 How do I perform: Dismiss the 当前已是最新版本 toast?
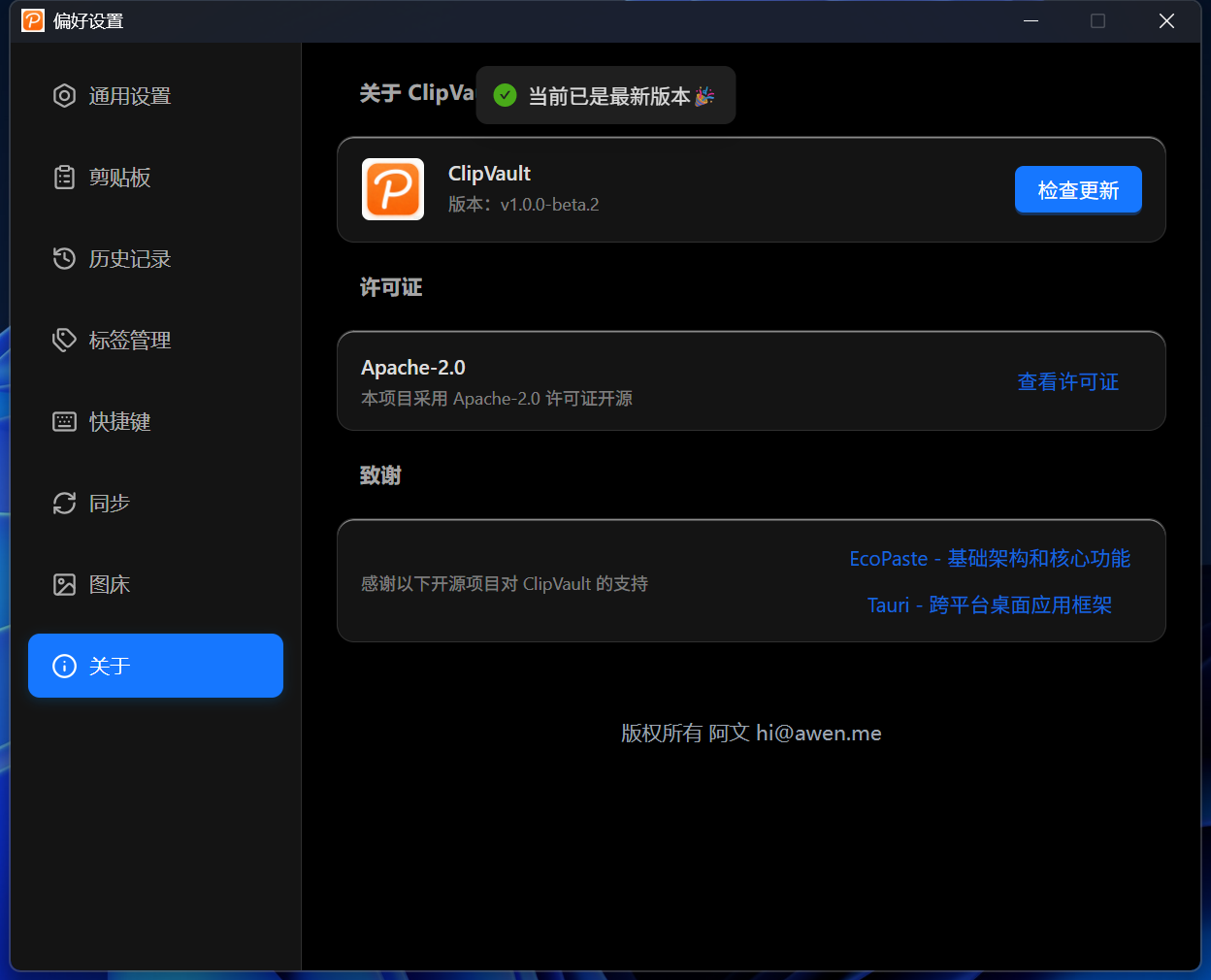pyautogui.click(x=605, y=95)
